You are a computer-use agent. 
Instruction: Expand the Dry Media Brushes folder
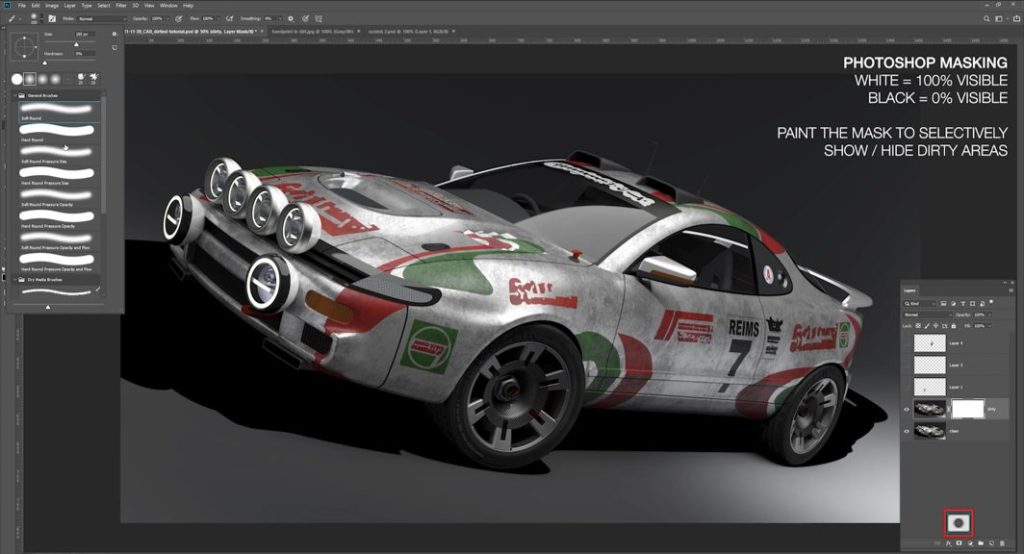pos(15,280)
